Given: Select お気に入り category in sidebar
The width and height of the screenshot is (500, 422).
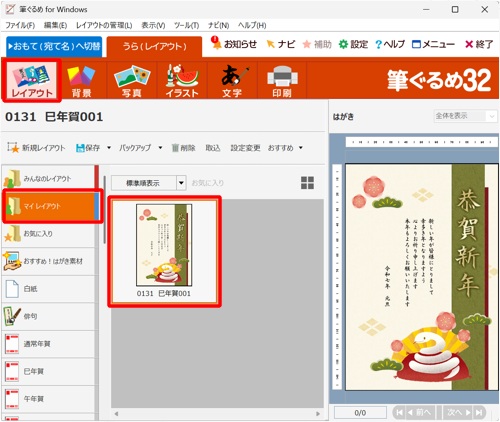Looking at the screenshot, I should pos(49,234).
